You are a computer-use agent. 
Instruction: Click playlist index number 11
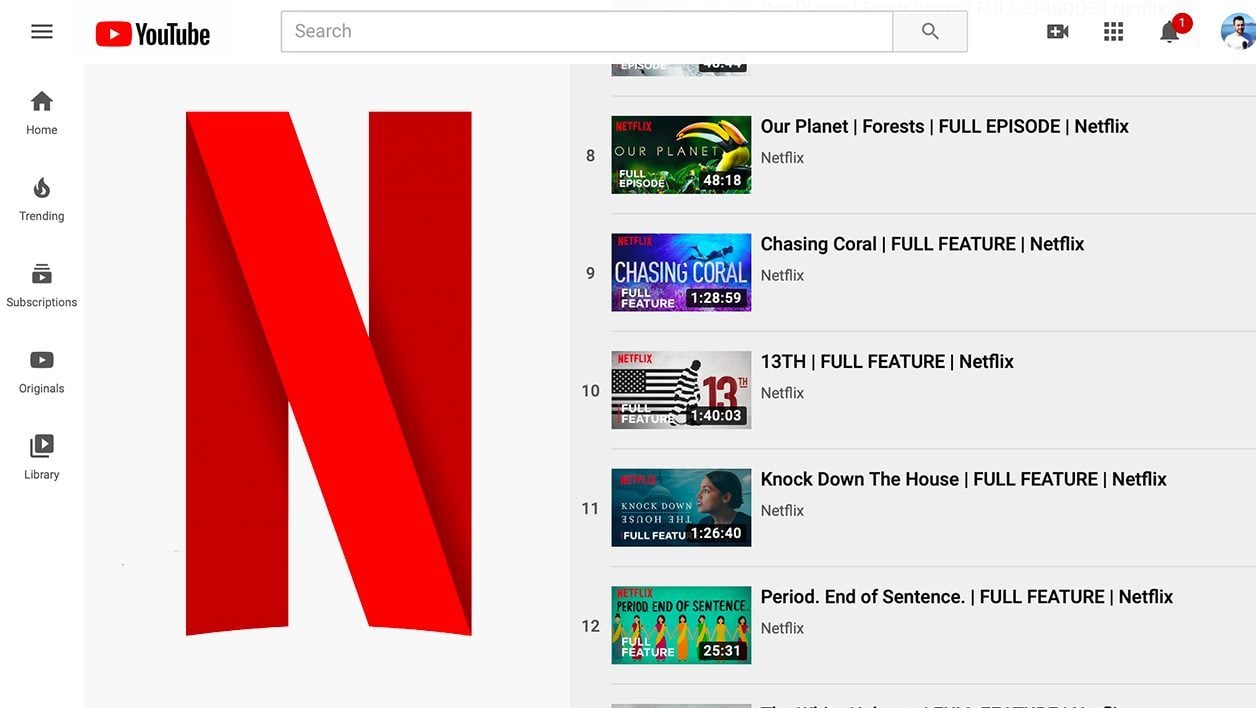[x=590, y=508]
